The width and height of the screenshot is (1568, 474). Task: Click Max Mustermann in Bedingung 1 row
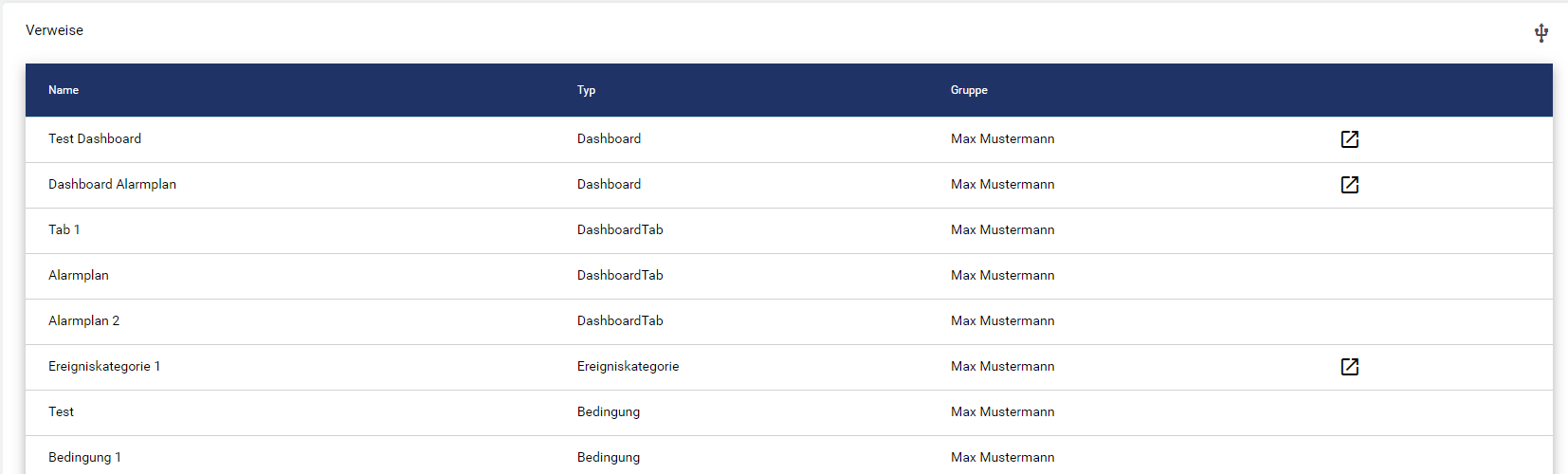coord(1002,457)
